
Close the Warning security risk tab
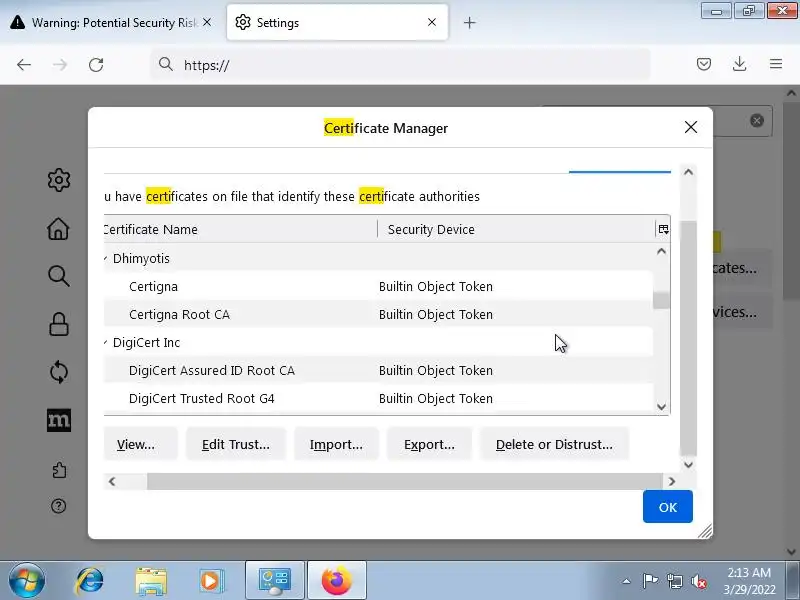[x=207, y=22]
